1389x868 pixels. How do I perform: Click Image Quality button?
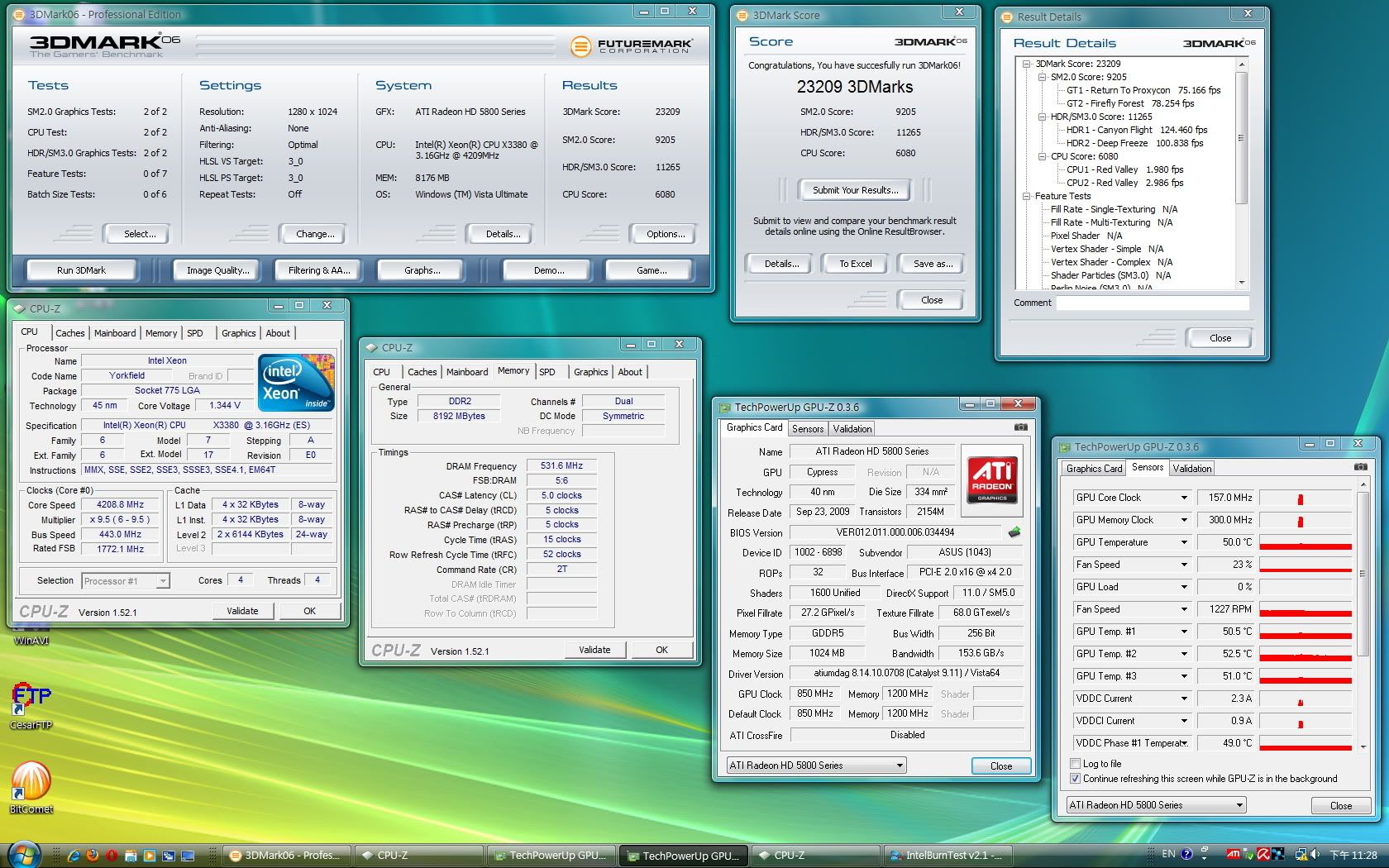217,270
